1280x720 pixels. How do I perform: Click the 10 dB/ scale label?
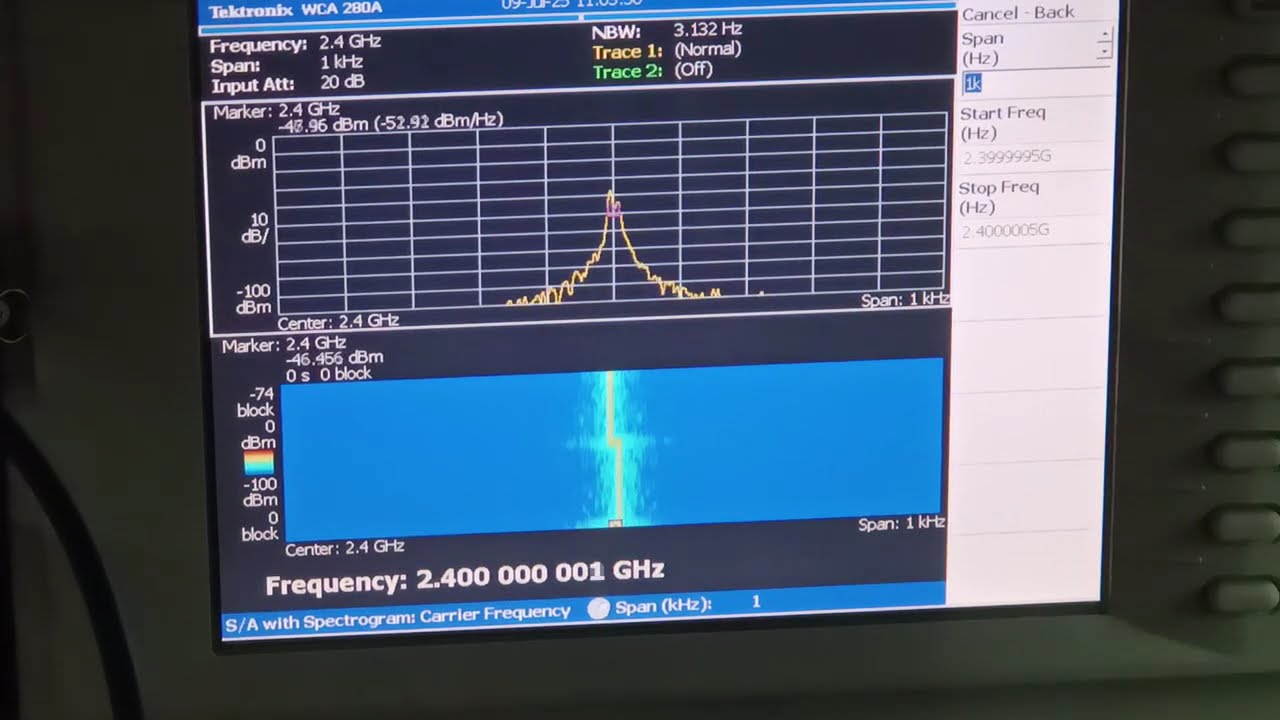[x=256, y=228]
